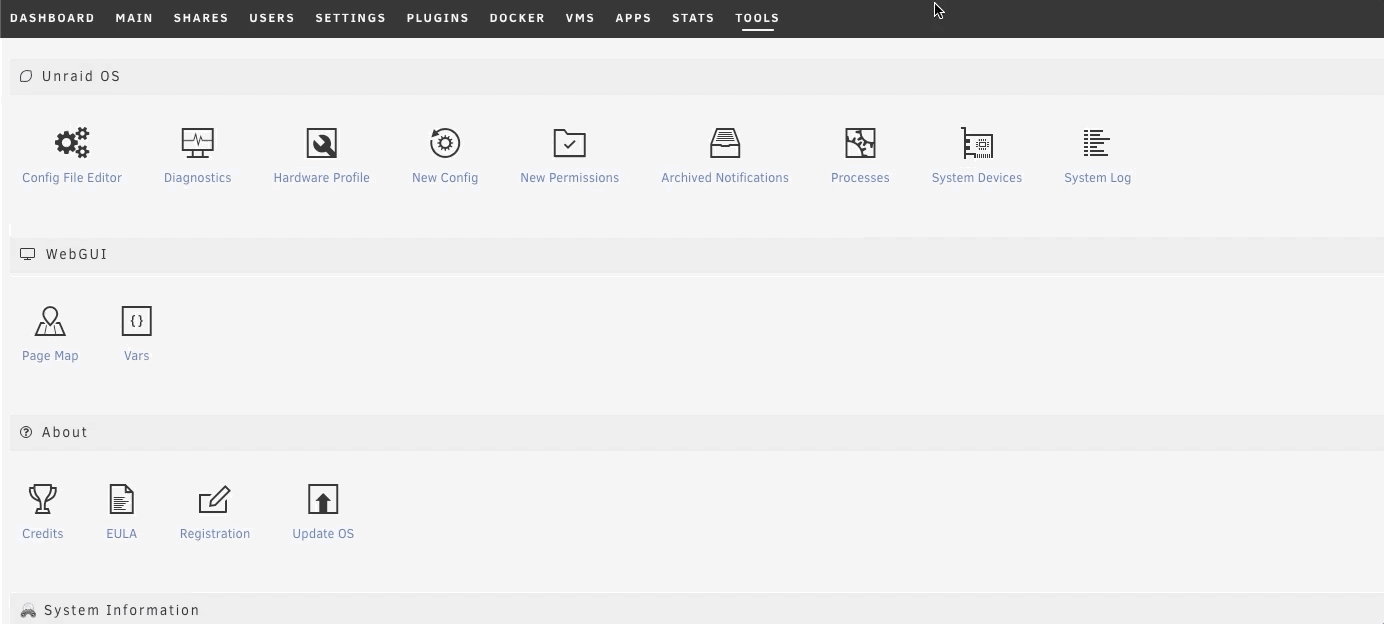Open the New Permissions link
This screenshot has height=624, width=1384.
pyautogui.click(x=569, y=178)
